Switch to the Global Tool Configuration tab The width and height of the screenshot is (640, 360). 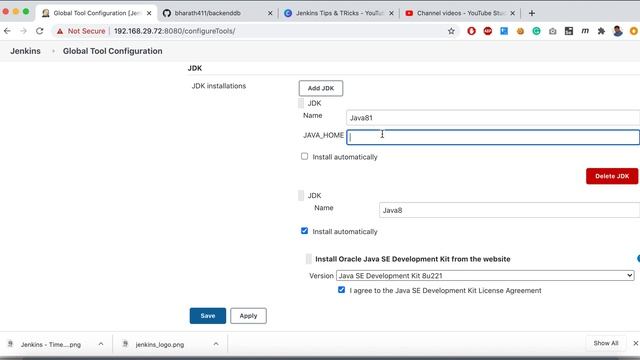tap(96, 13)
